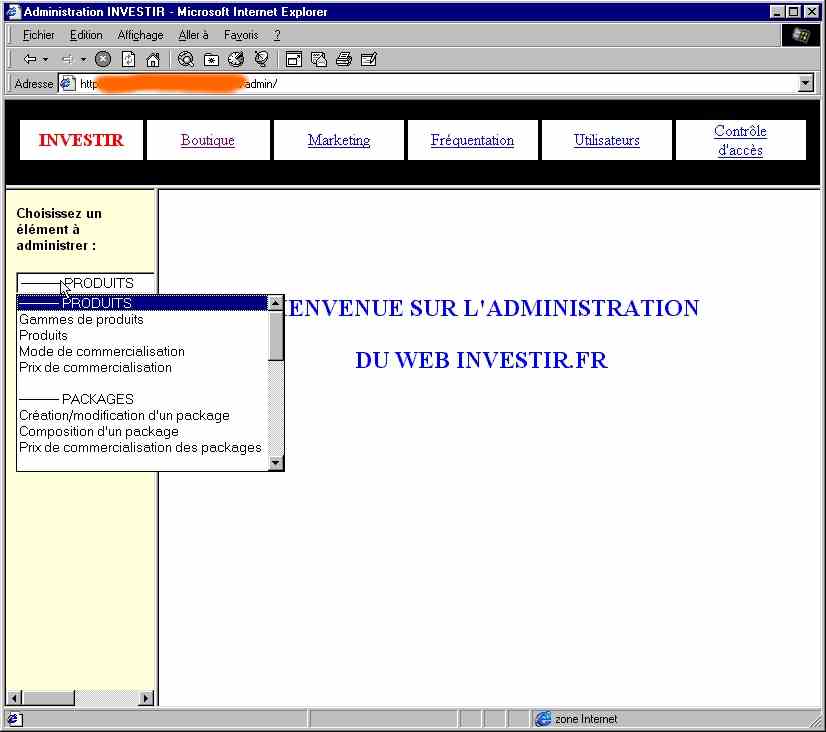The image size is (826, 732).
Task: Go to the Home page icon
Action: [153, 60]
